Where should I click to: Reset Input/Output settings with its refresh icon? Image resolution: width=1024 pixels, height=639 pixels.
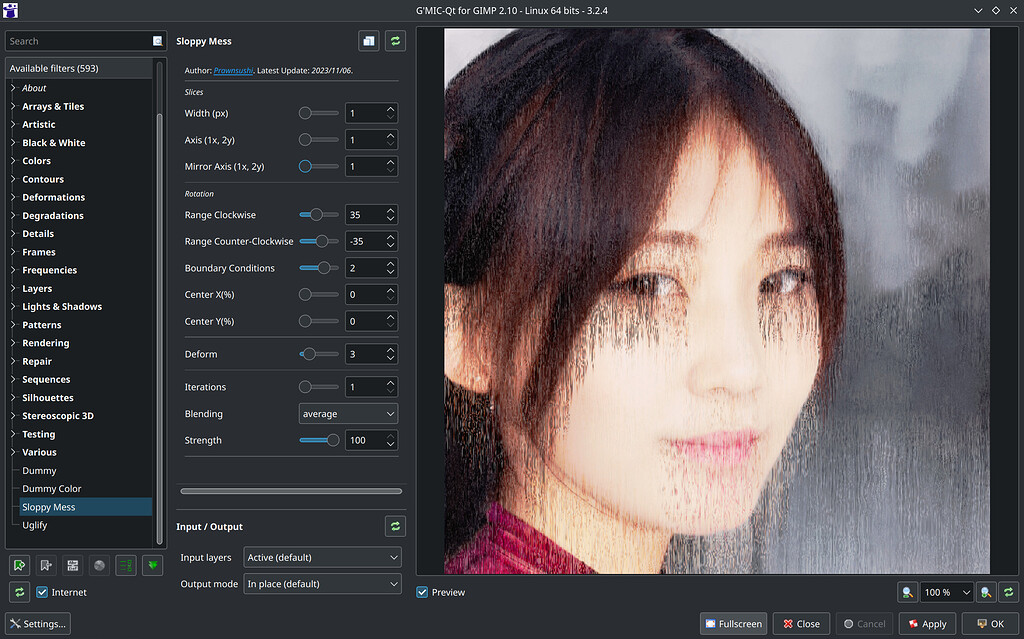pos(395,525)
